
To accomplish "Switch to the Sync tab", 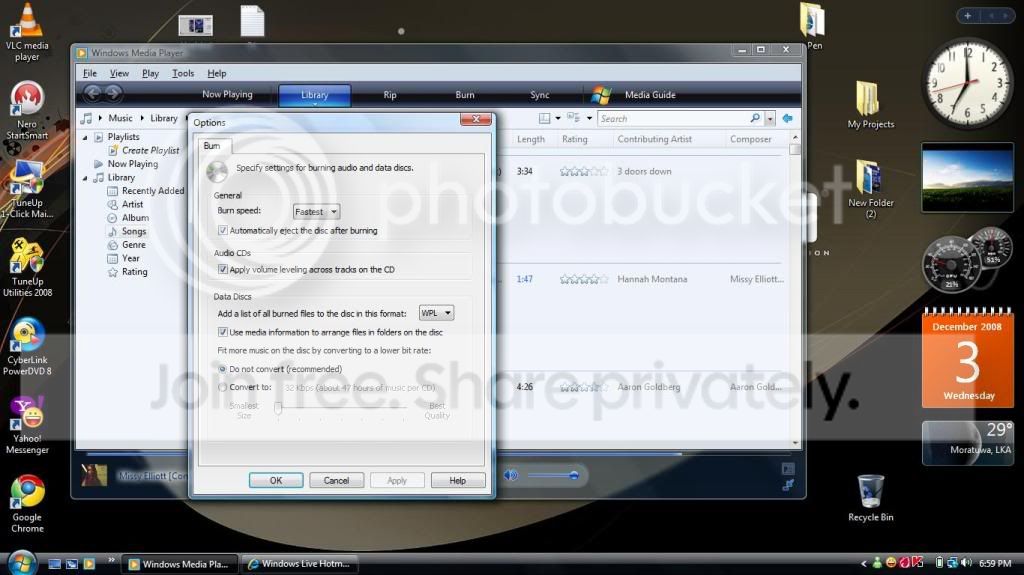I will point(539,95).
